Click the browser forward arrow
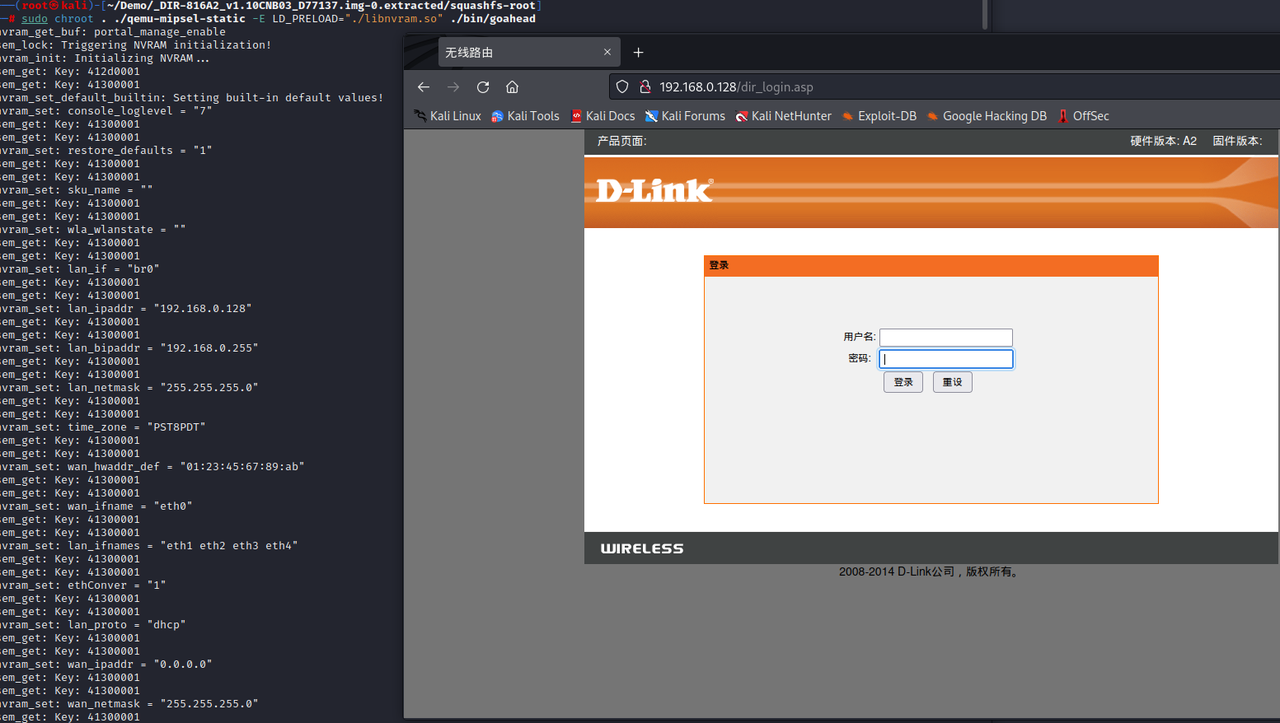1280x723 pixels. pos(453,87)
